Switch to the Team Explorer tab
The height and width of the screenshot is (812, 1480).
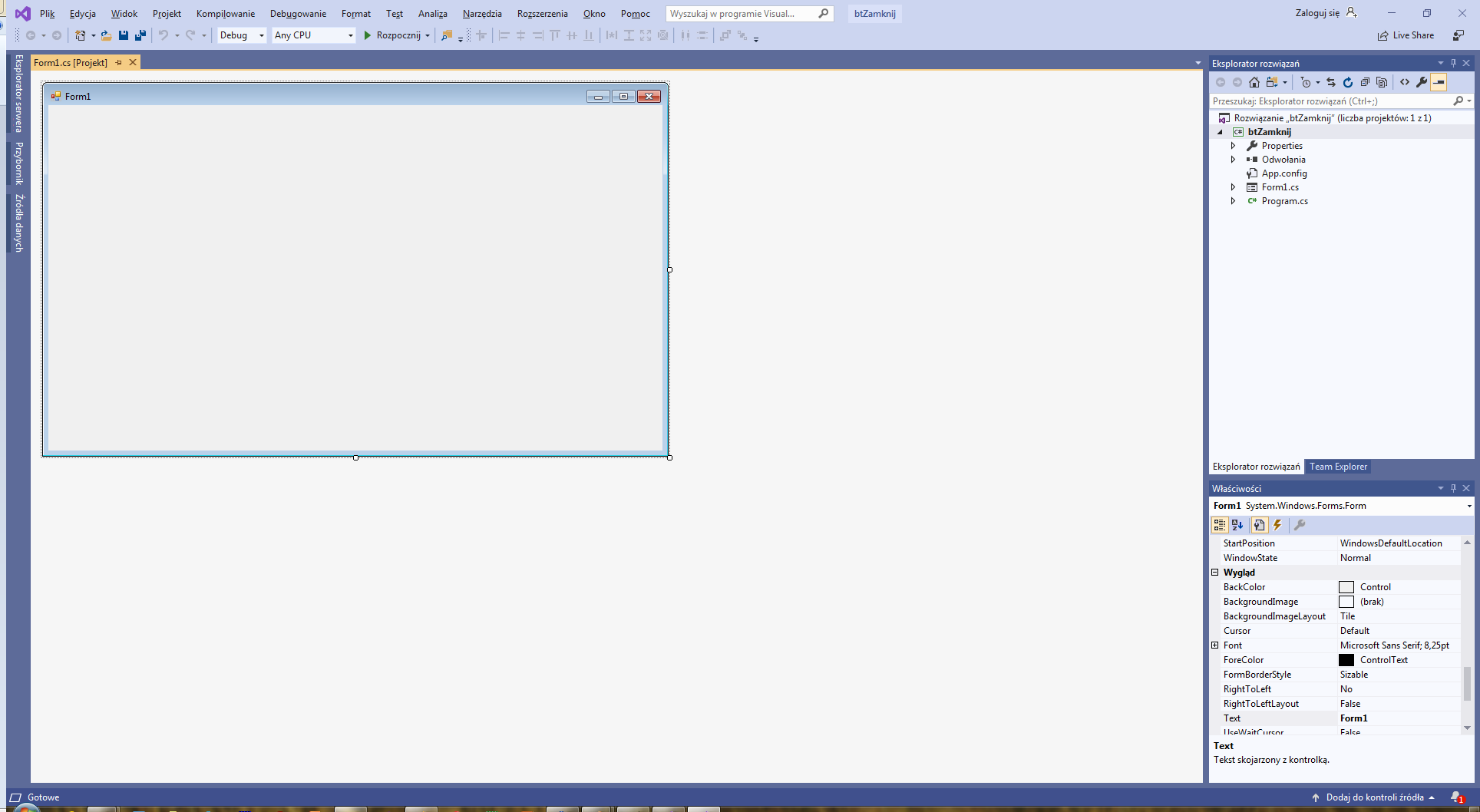pos(1338,467)
